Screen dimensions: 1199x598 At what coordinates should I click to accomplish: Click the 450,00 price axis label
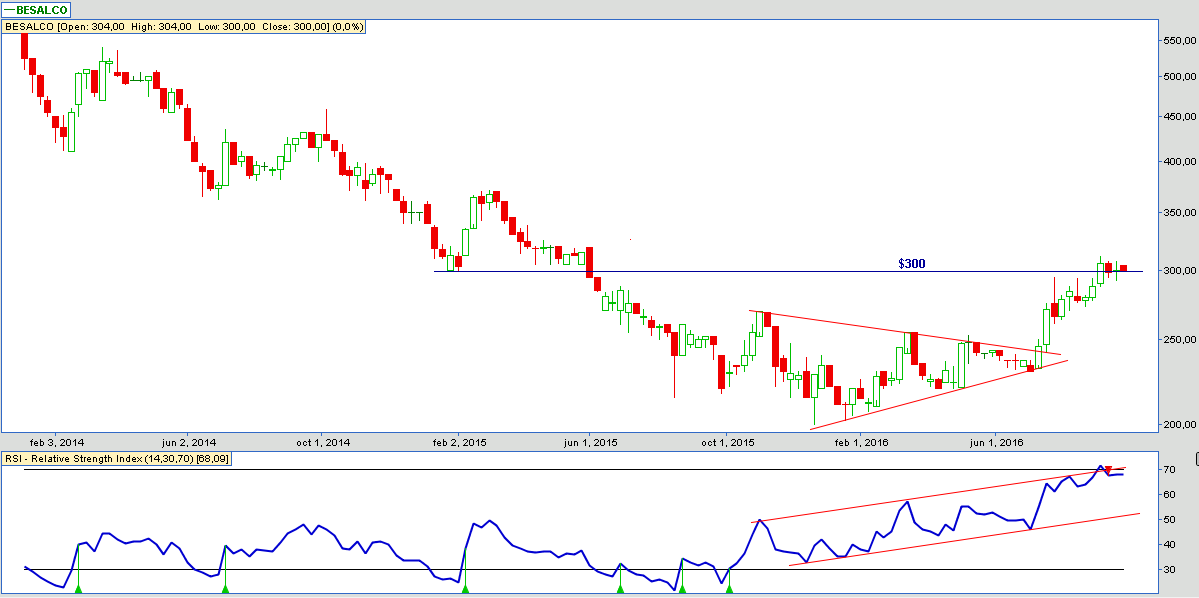click(1180, 117)
